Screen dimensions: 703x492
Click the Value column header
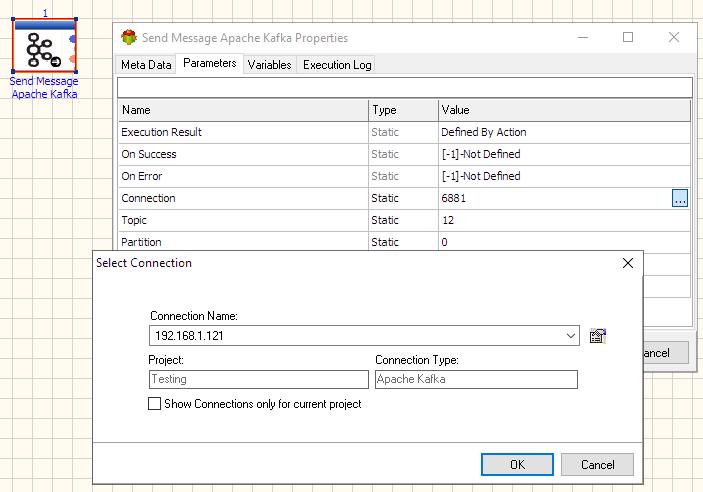click(x=564, y=110)
